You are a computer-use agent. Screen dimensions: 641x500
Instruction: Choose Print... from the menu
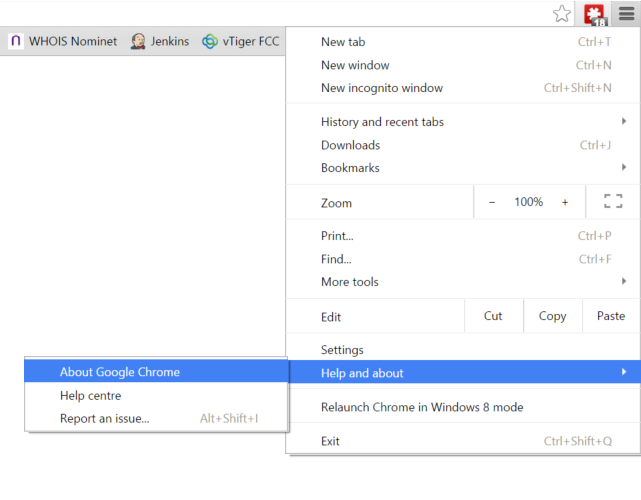click(x=463, y=236)
